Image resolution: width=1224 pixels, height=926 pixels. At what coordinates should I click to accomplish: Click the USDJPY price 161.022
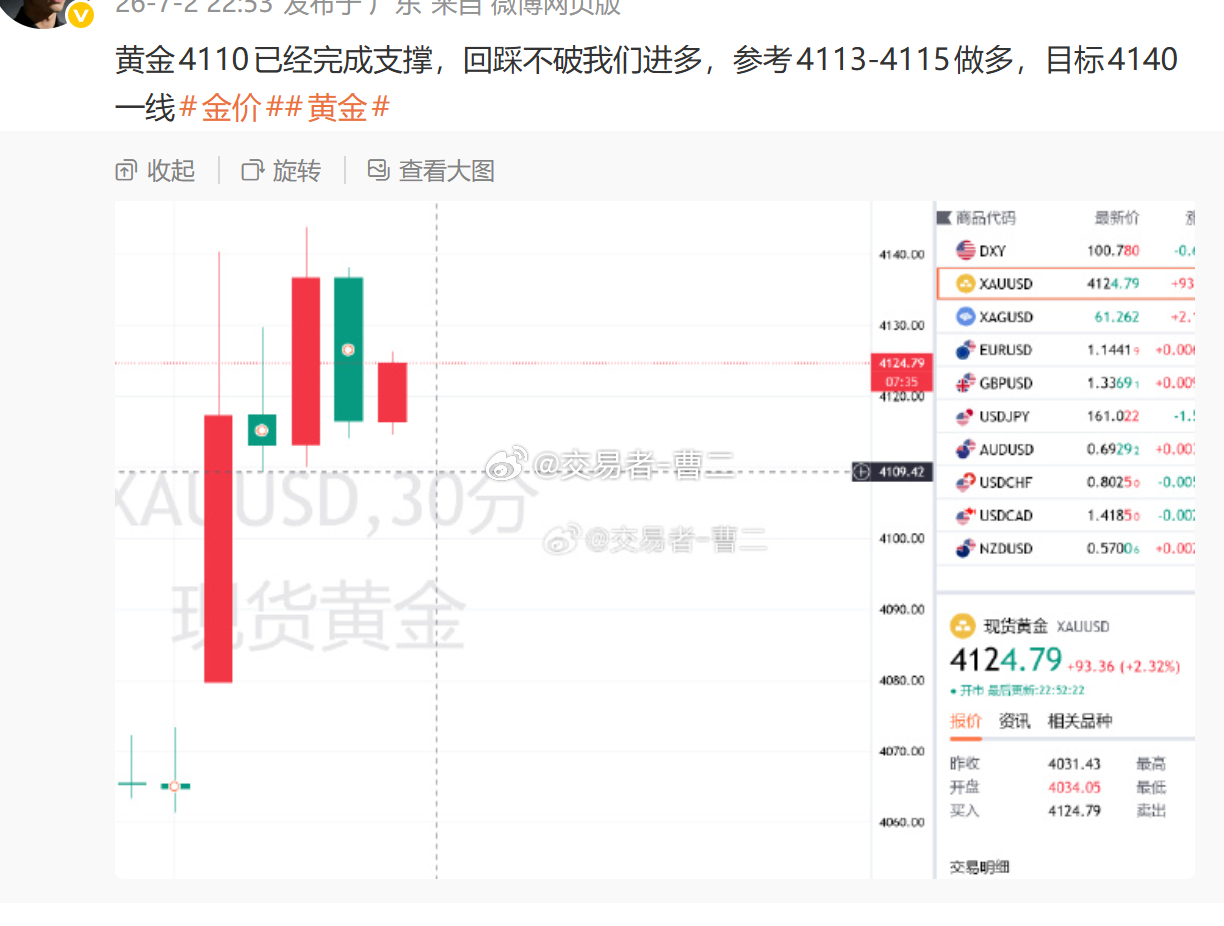(1113, 416)
